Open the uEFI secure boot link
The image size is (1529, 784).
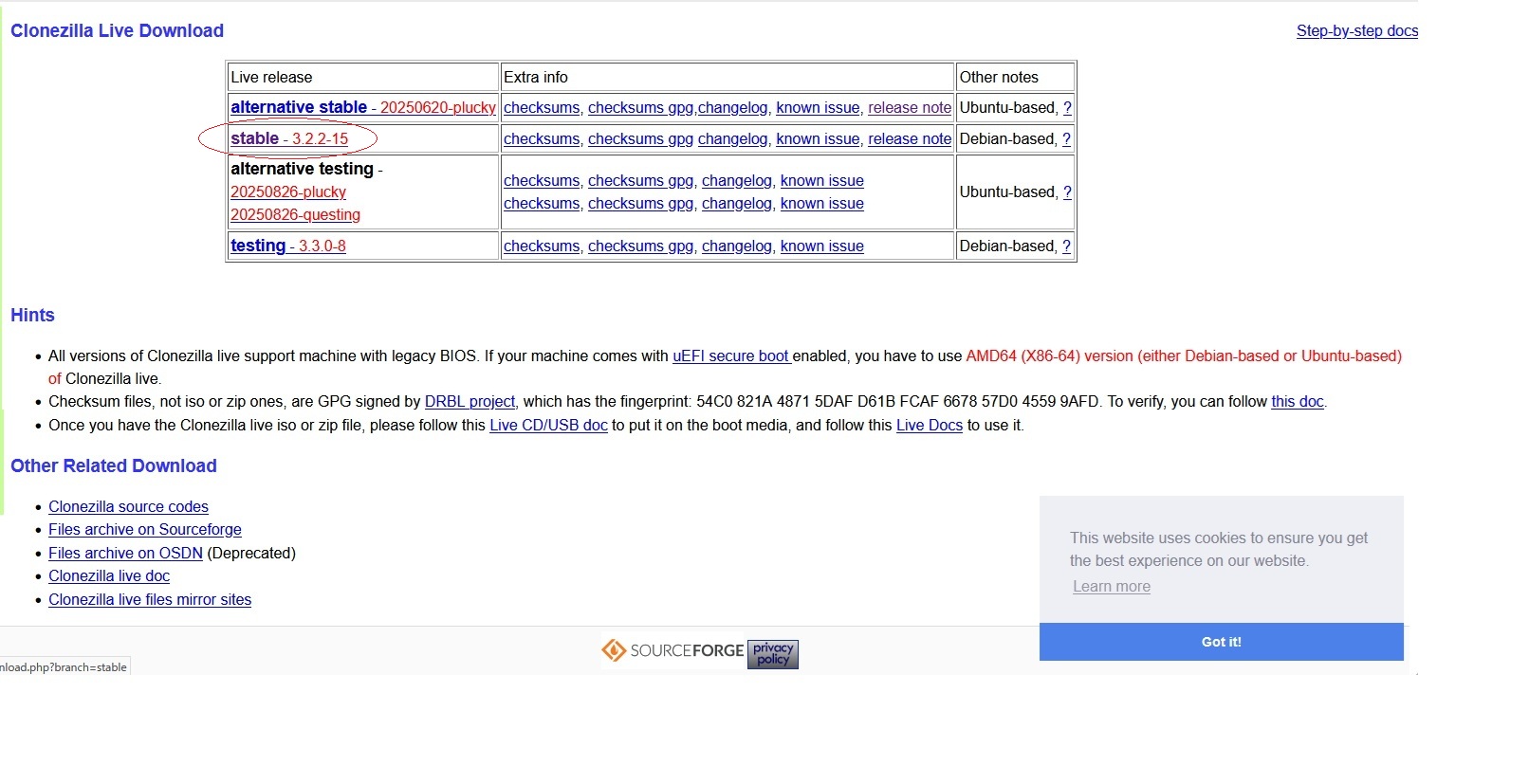(731, 356)
